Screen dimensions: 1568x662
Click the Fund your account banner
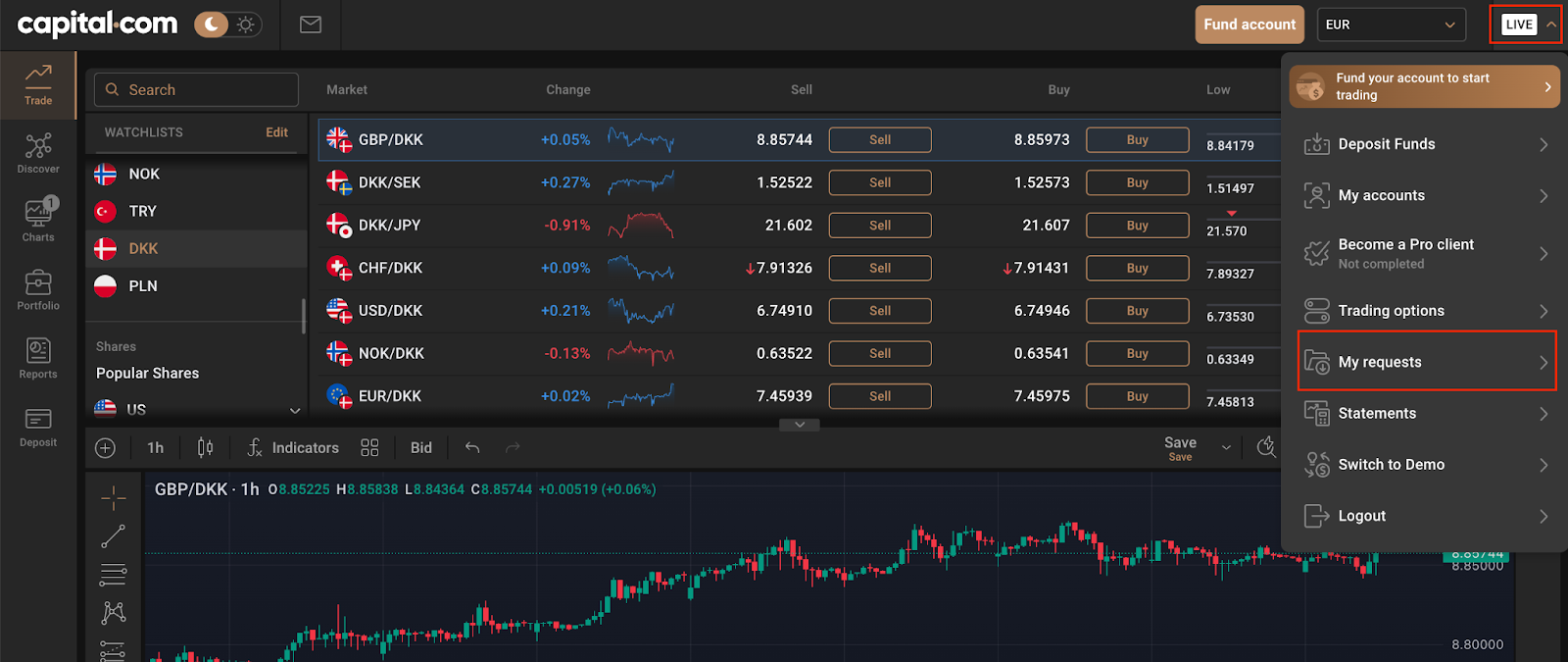pyautogui.click(x=1424, y=86)
